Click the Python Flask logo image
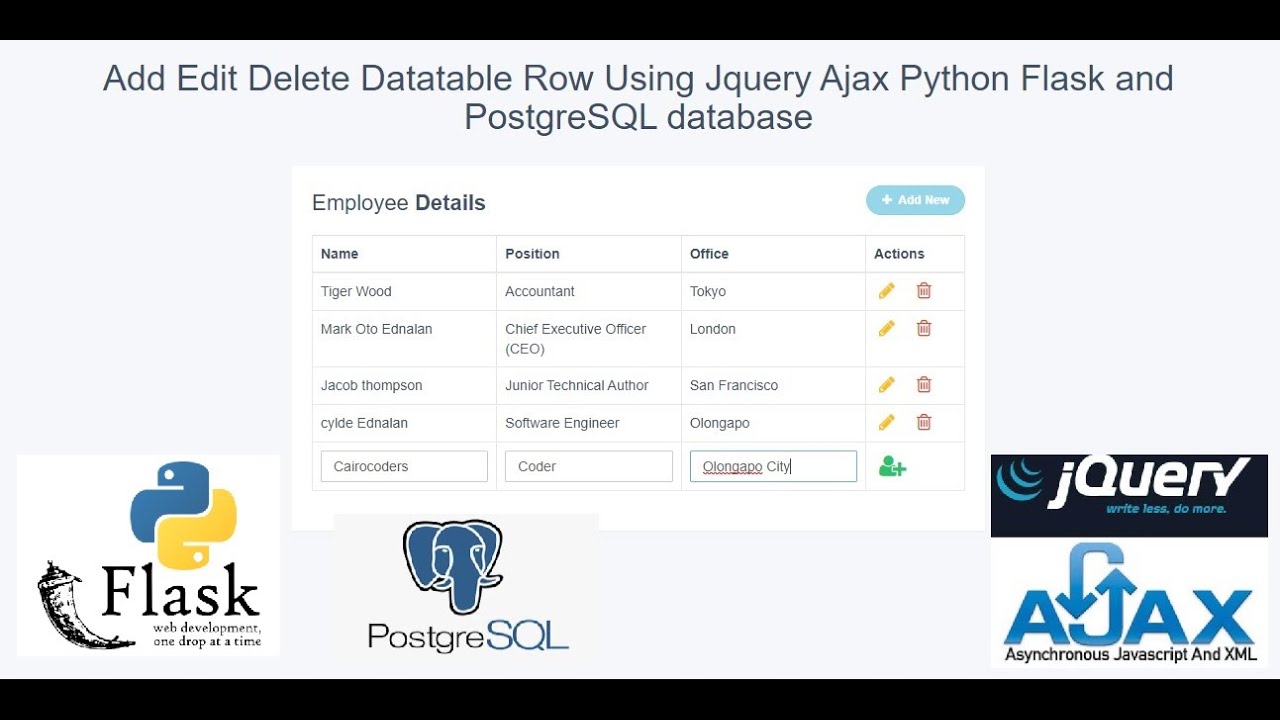This screenshot has height=720, width=1280. pos(149,556)
